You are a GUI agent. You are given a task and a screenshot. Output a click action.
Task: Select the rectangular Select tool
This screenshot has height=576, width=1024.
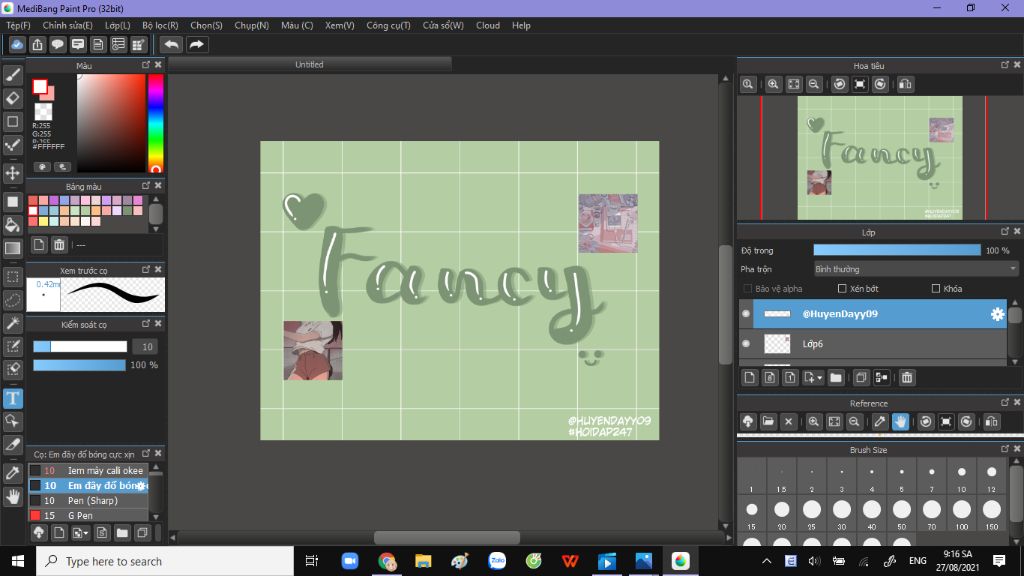[x=12, y=277]
